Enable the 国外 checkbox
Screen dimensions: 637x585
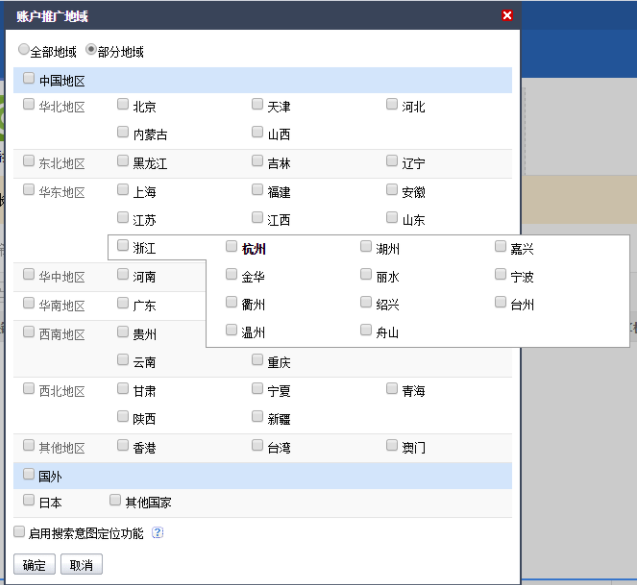[x=29, y=475]
